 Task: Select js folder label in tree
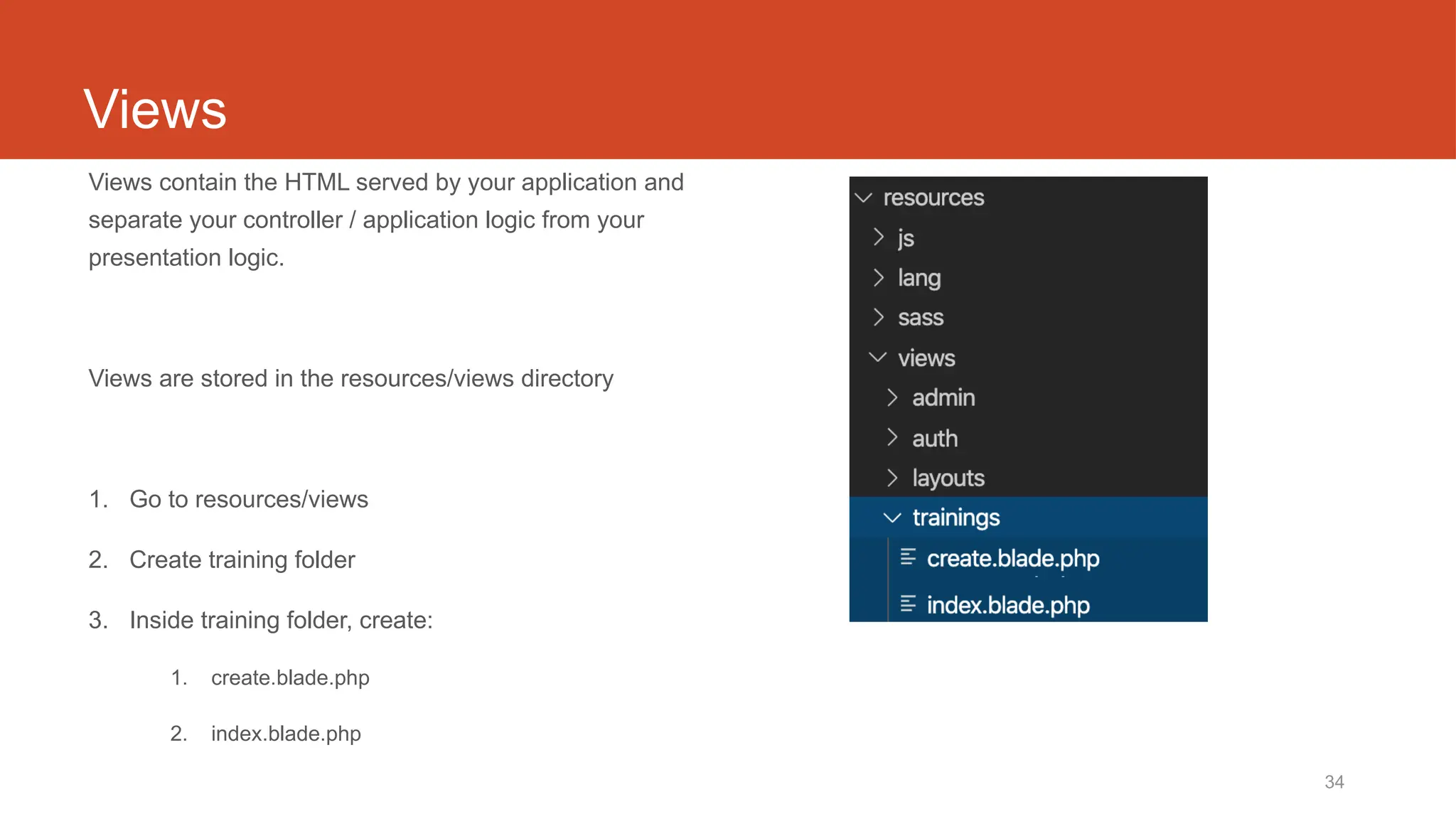(906, 238)
